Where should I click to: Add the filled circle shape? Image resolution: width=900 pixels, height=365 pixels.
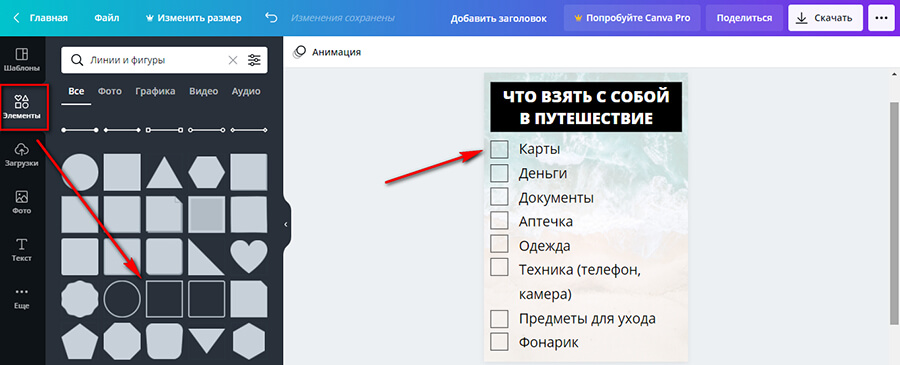[80, 172]
